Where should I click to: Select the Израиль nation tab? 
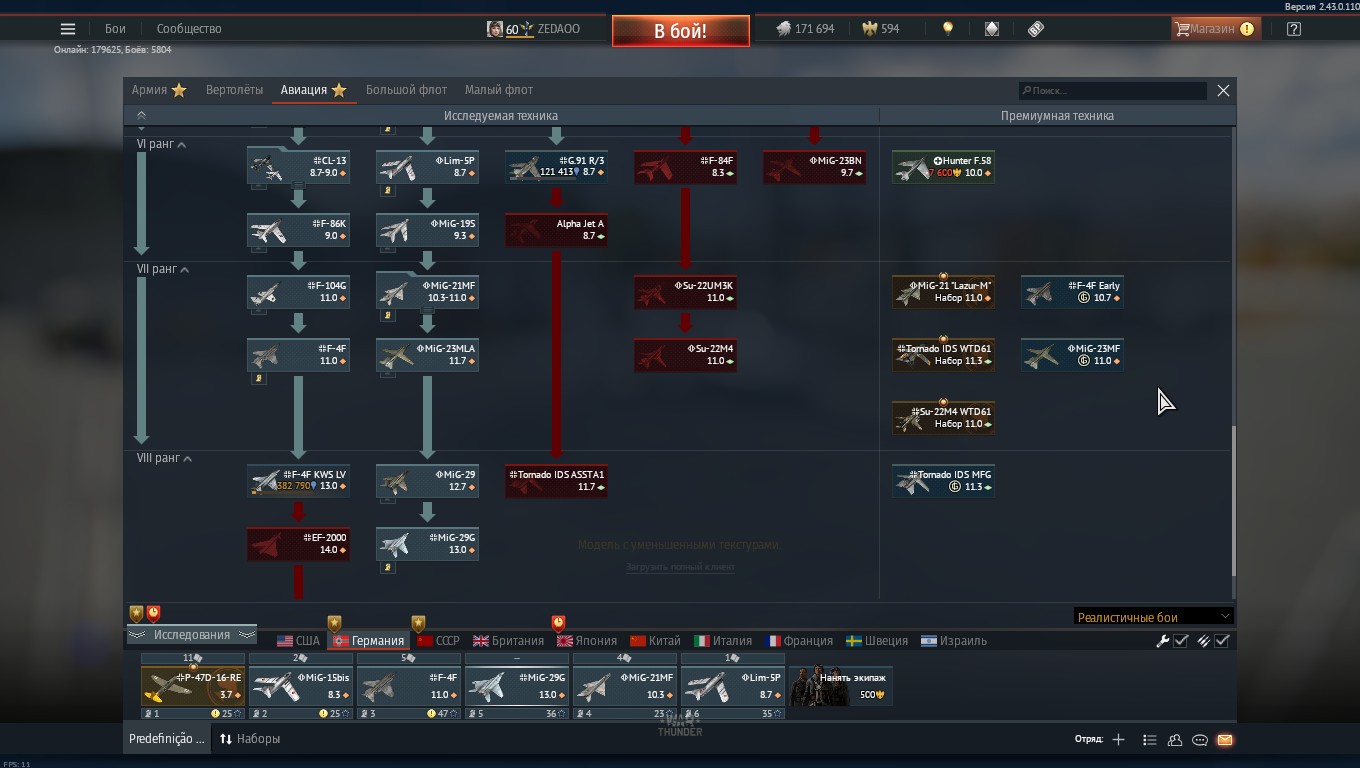pyautogui.click(x=954, y=641)
